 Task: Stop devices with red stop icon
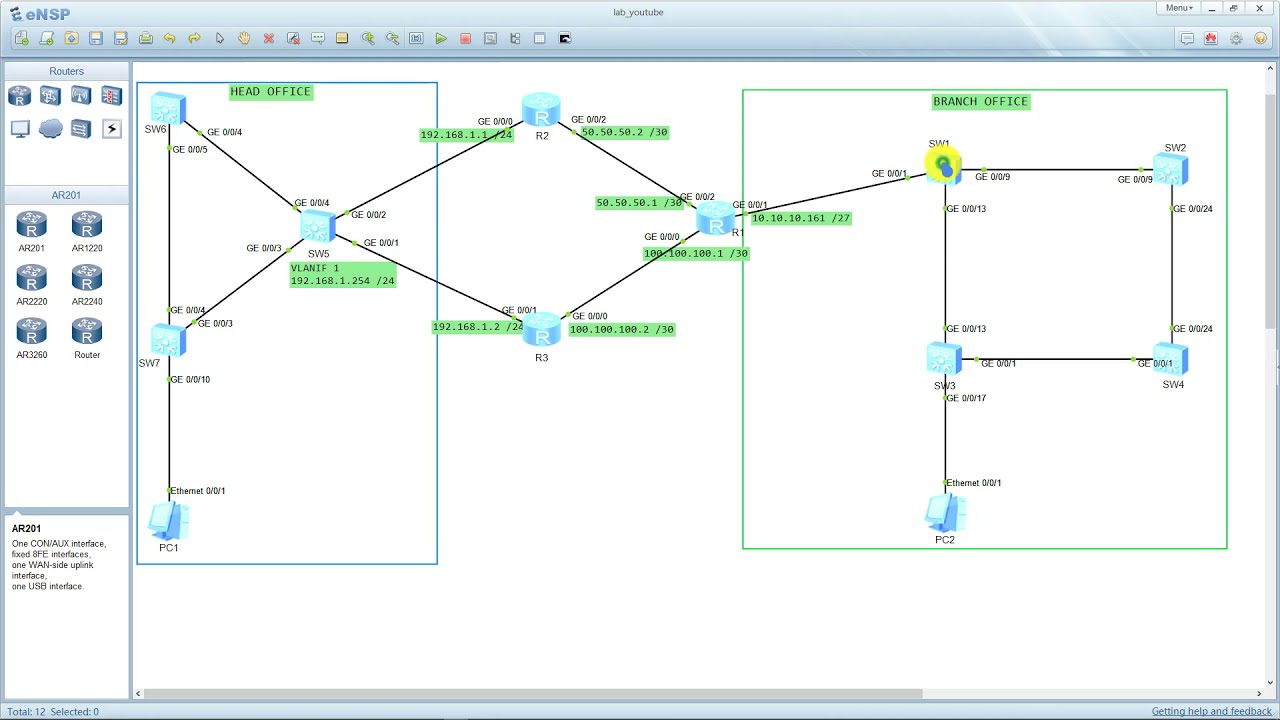466,38
